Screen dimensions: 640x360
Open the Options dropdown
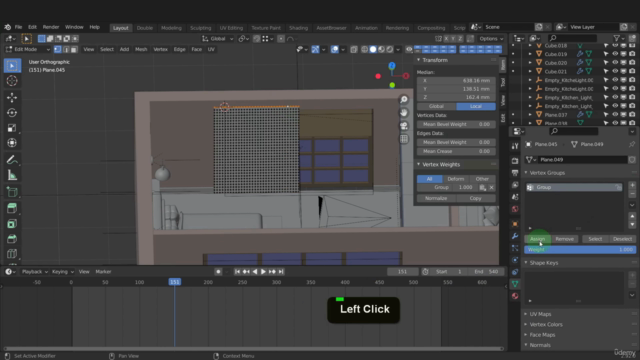click(491, 39)
